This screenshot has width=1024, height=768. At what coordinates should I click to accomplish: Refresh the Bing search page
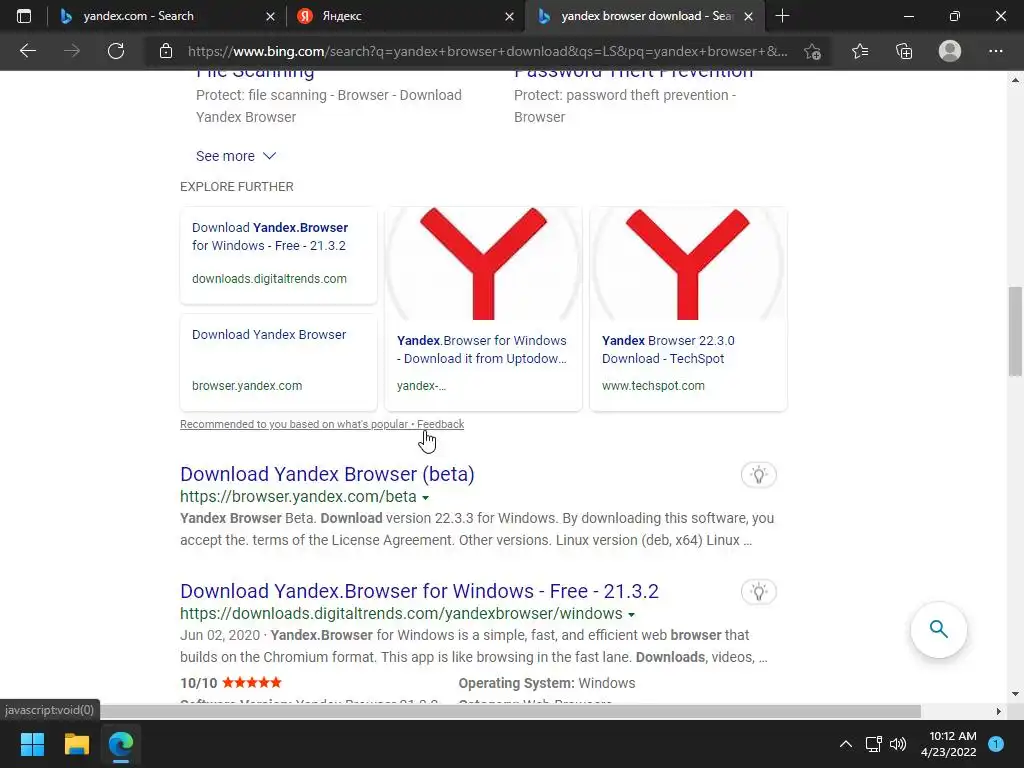point(116,51)
